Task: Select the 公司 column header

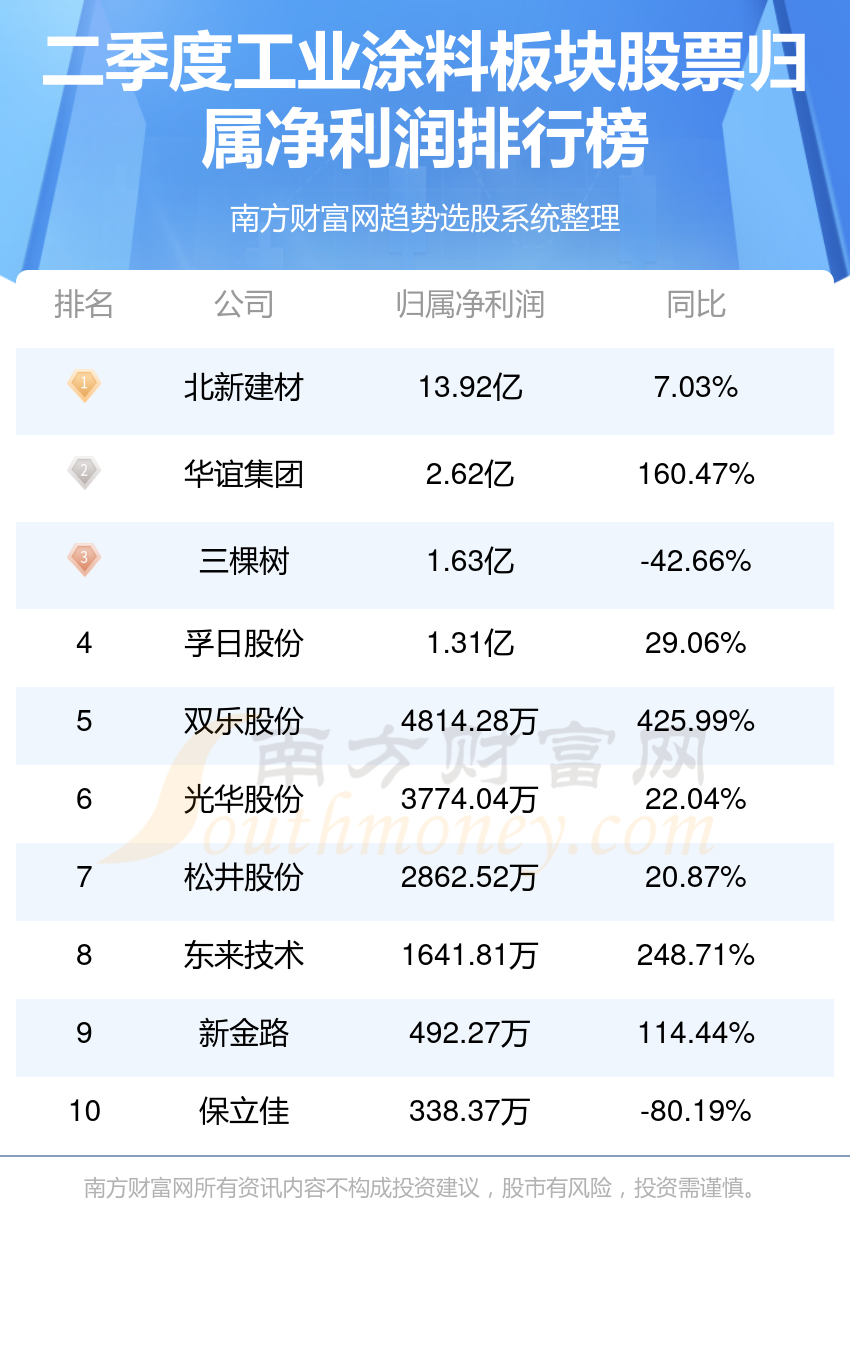Action: (243, 304)
